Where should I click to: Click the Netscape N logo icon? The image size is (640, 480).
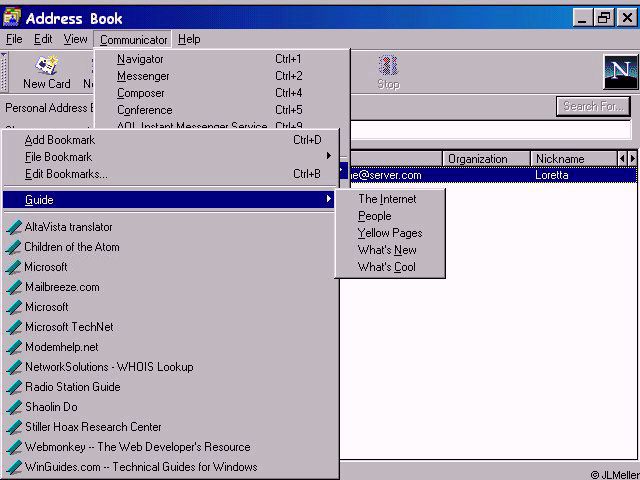click(620, 72)
